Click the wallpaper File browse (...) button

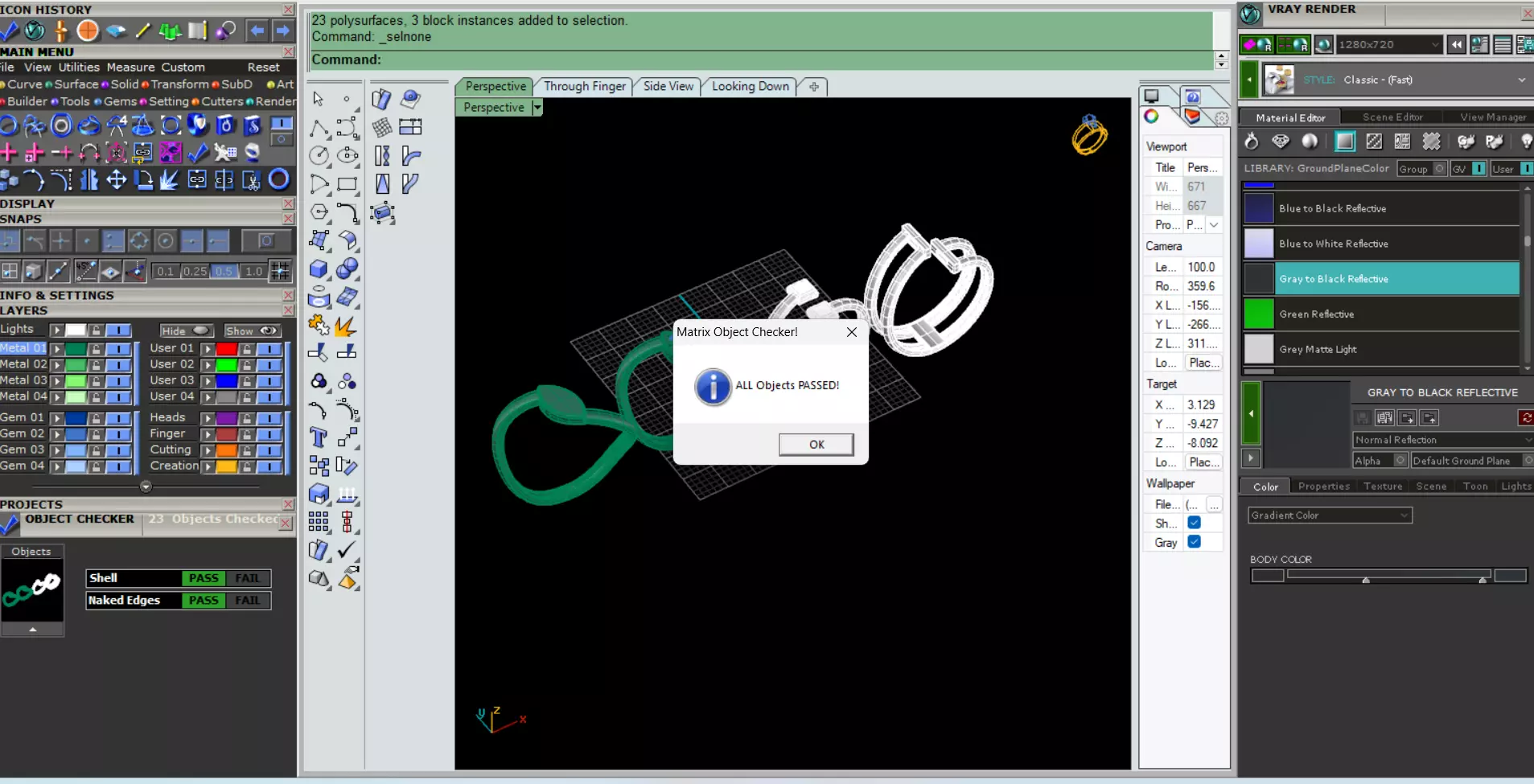pos(1214,504)
